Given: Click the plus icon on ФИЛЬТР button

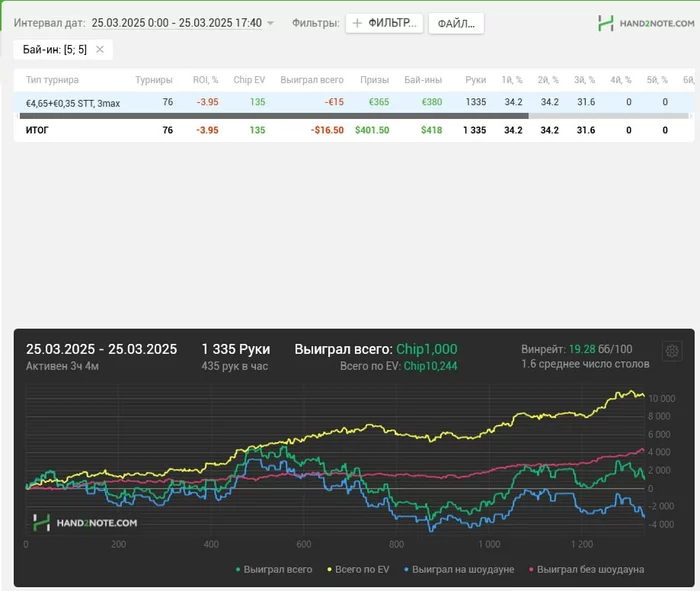Looking at the screenshot, I should click(x=358, y=23).
